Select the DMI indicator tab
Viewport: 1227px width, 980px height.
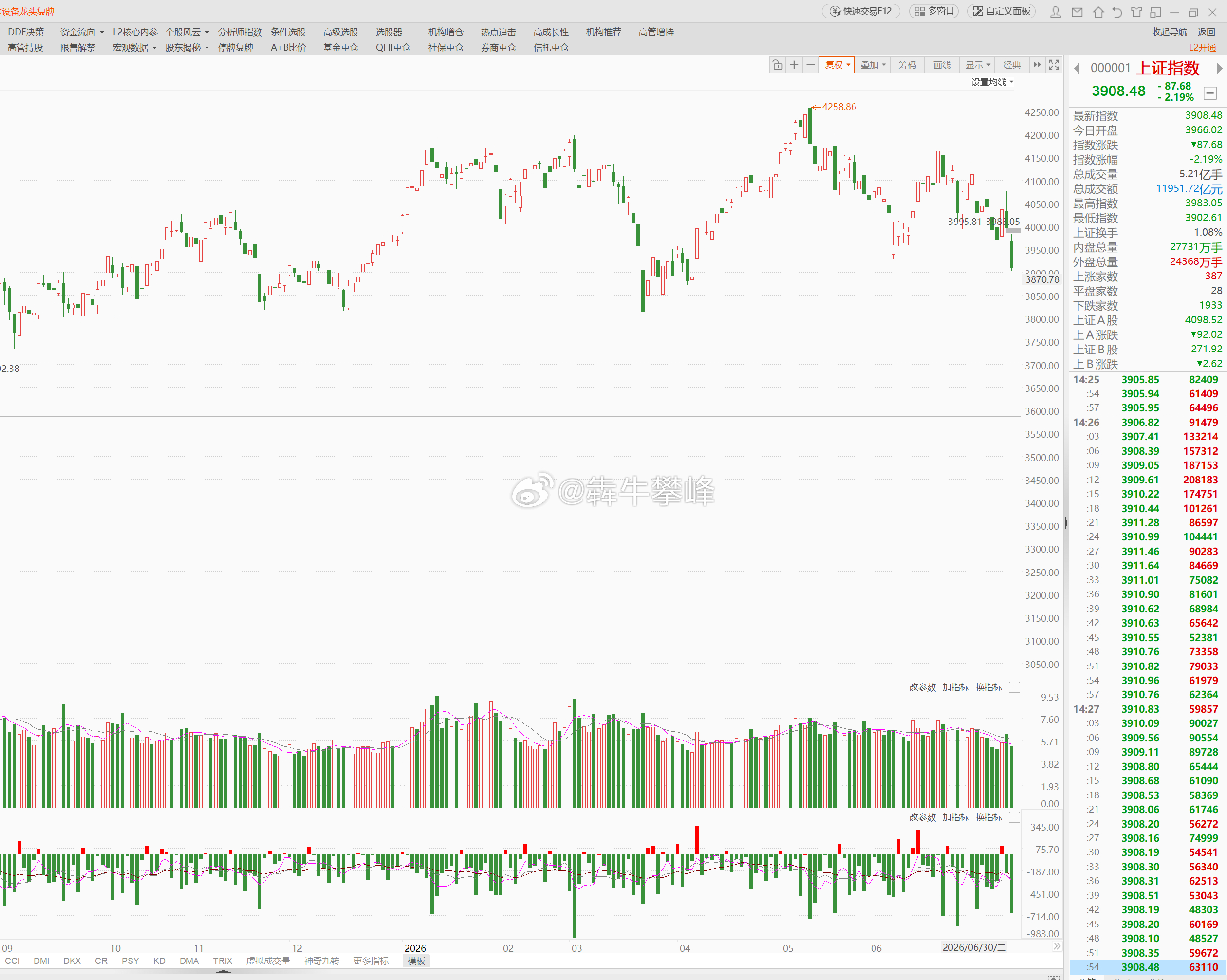(41, 961)
